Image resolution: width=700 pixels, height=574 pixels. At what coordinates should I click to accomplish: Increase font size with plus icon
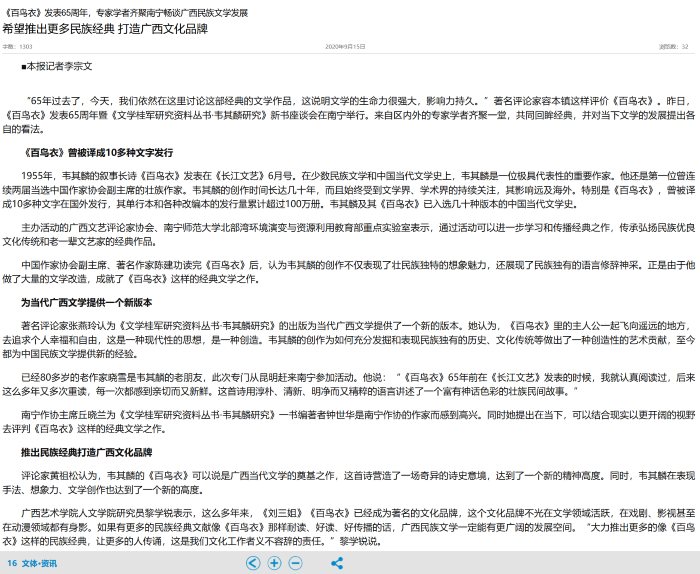tap(274, 563)
